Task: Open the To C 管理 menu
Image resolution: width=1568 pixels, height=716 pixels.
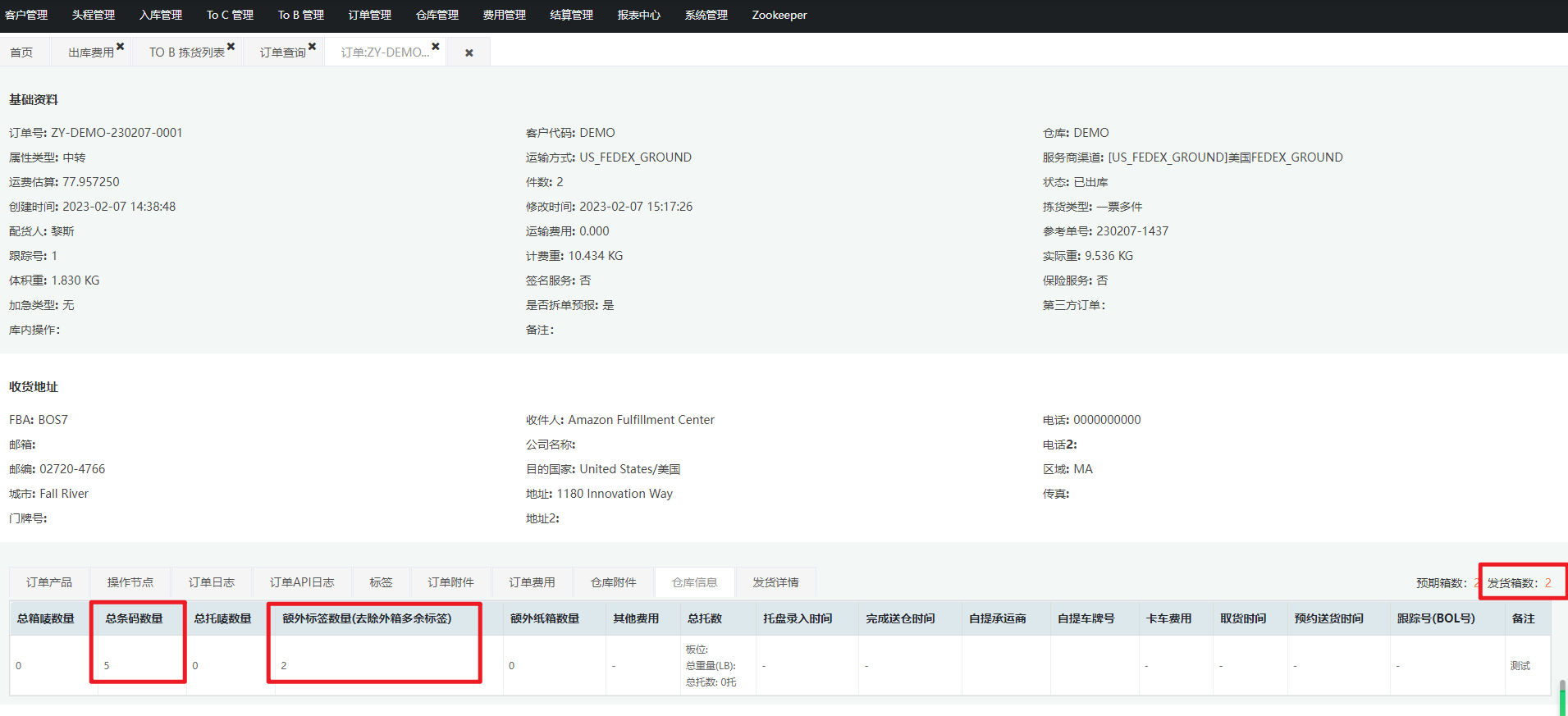Action: coord(230,15)
